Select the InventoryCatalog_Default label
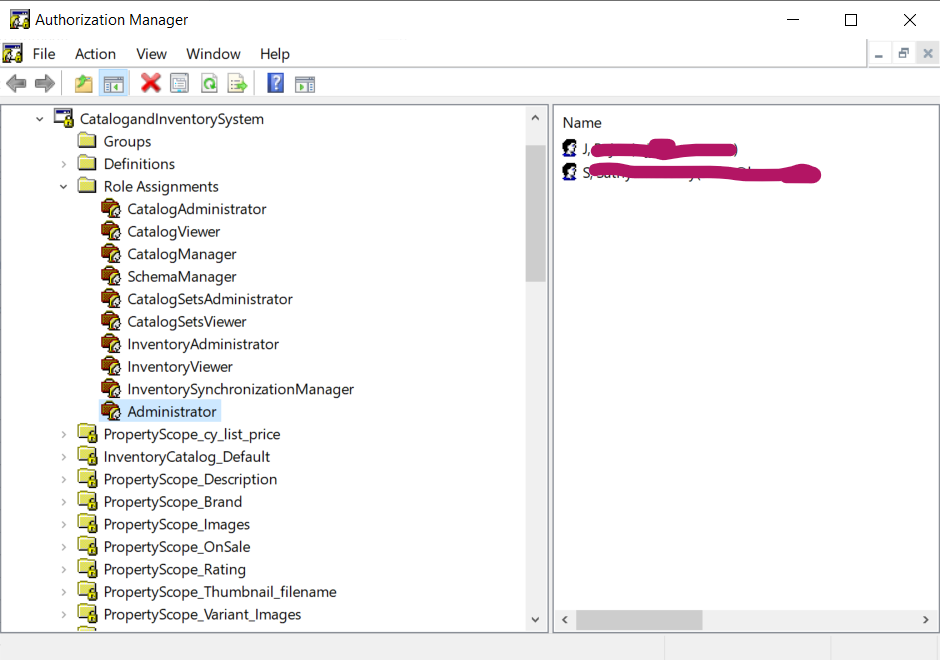The width and height of the screenshot is (940, 660). [186, 457]
